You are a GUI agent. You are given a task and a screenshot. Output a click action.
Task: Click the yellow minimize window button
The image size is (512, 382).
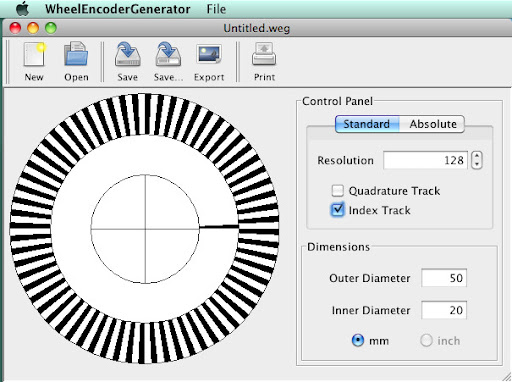click(33, 28)
